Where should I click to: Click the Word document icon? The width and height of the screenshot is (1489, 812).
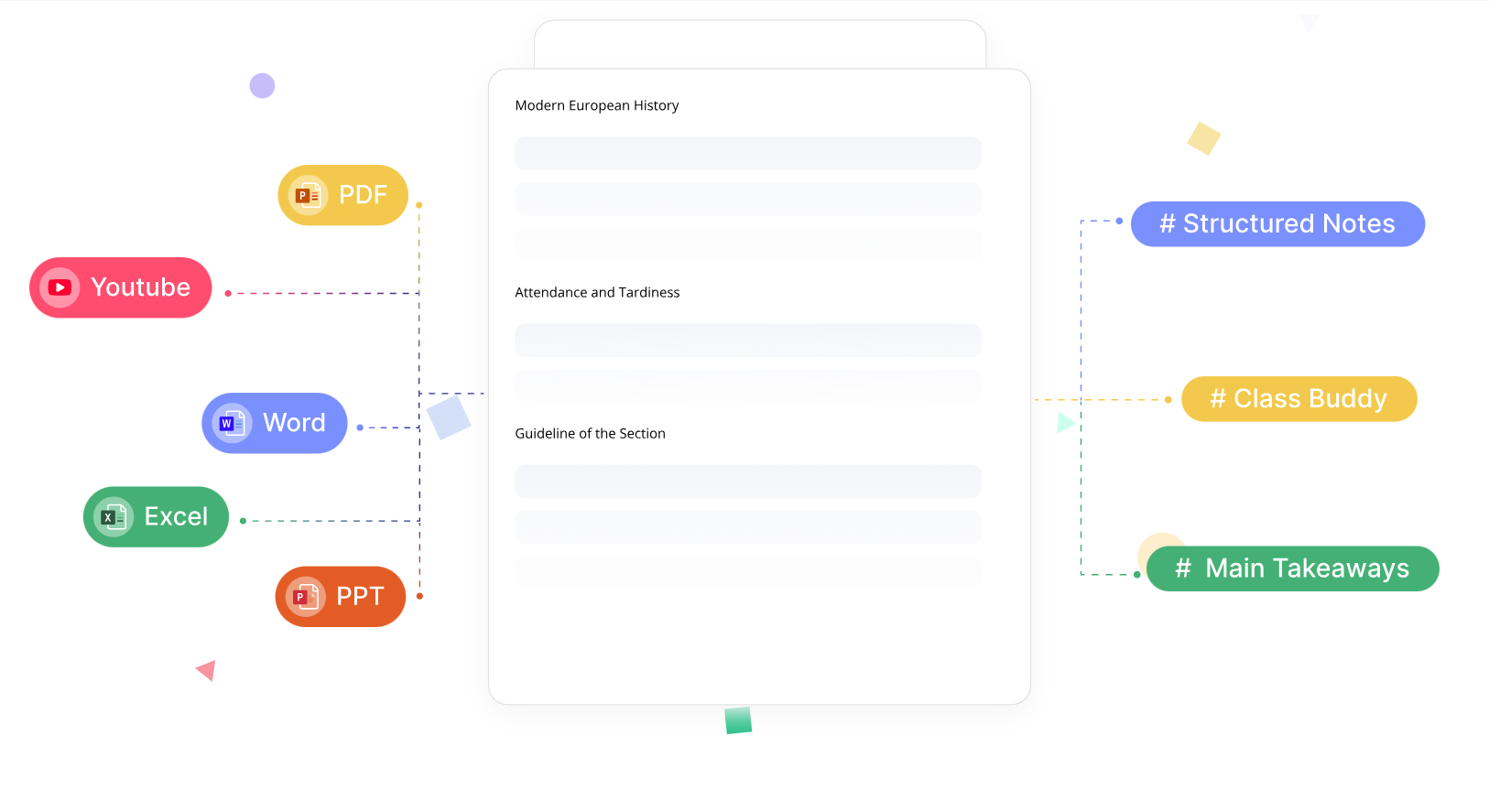pyautogui.click(x=232, y=423)
